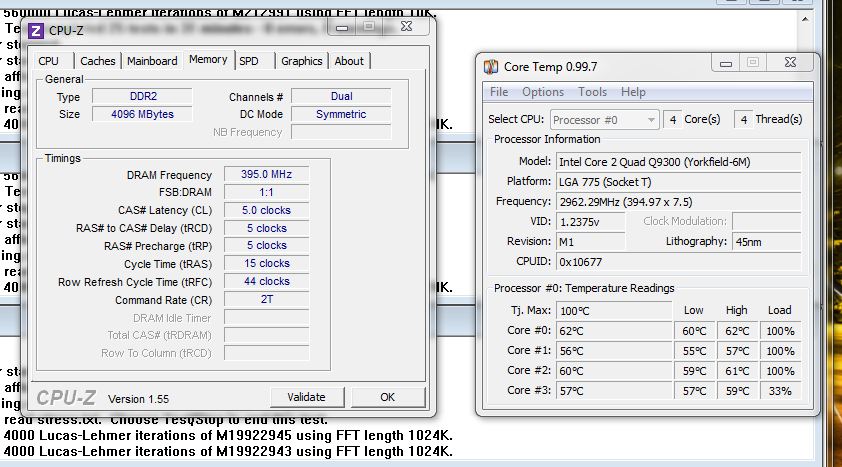Expand the Select CPU Processor #0 dropdown
Screen dimensions: 842x467
pos(604,120)
